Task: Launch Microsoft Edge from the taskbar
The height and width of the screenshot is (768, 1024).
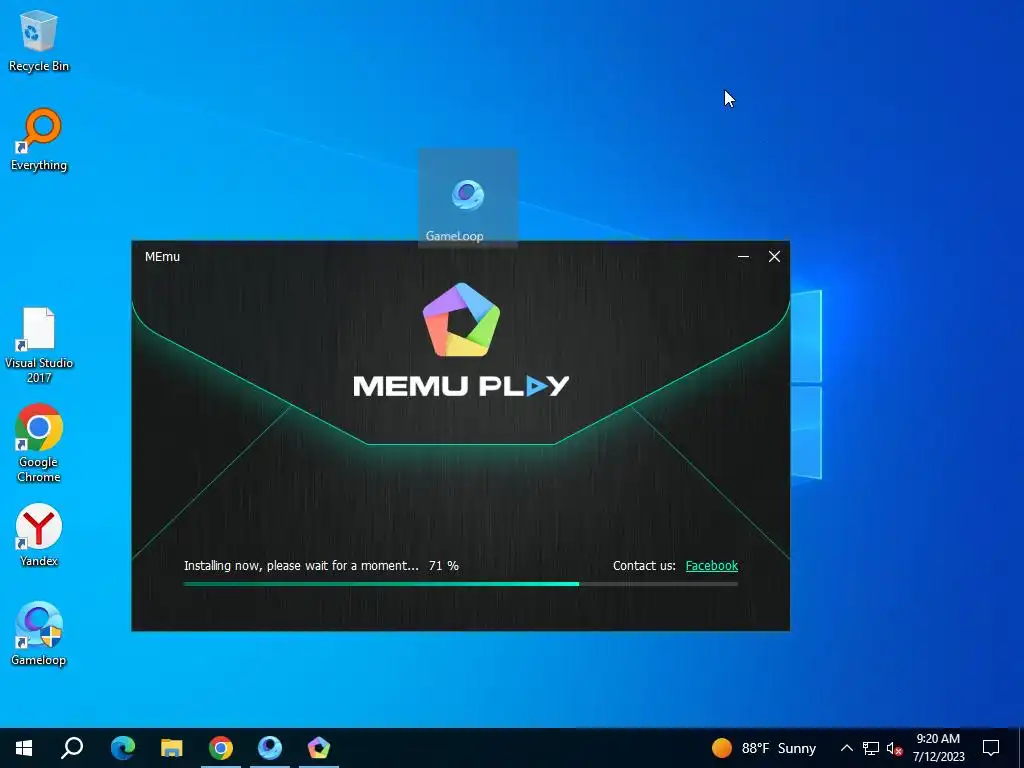Action: [x=122, y=748]
